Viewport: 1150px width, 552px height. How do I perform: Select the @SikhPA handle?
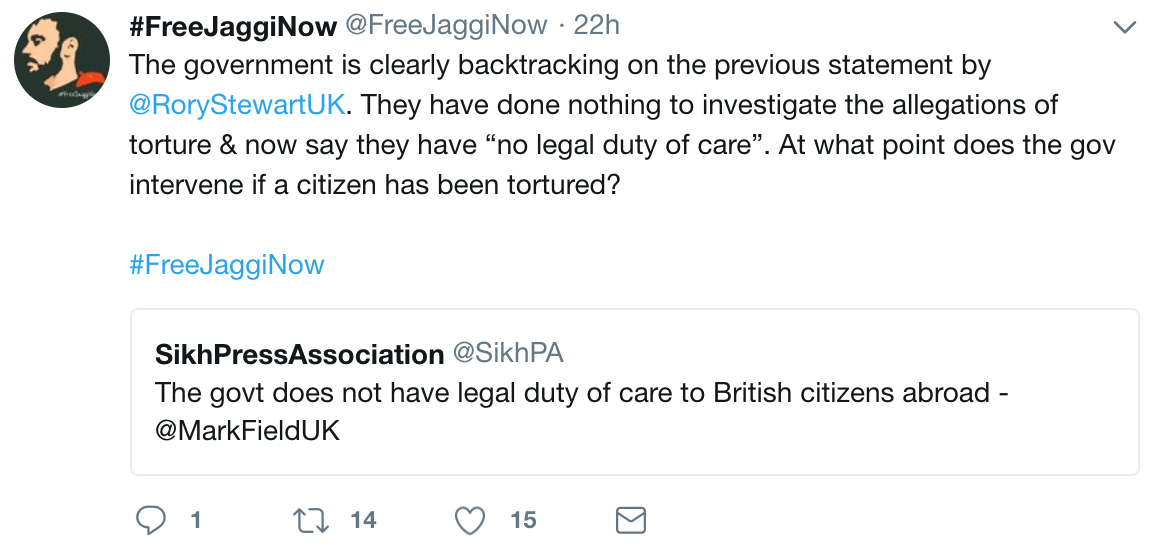coord(508,353)
